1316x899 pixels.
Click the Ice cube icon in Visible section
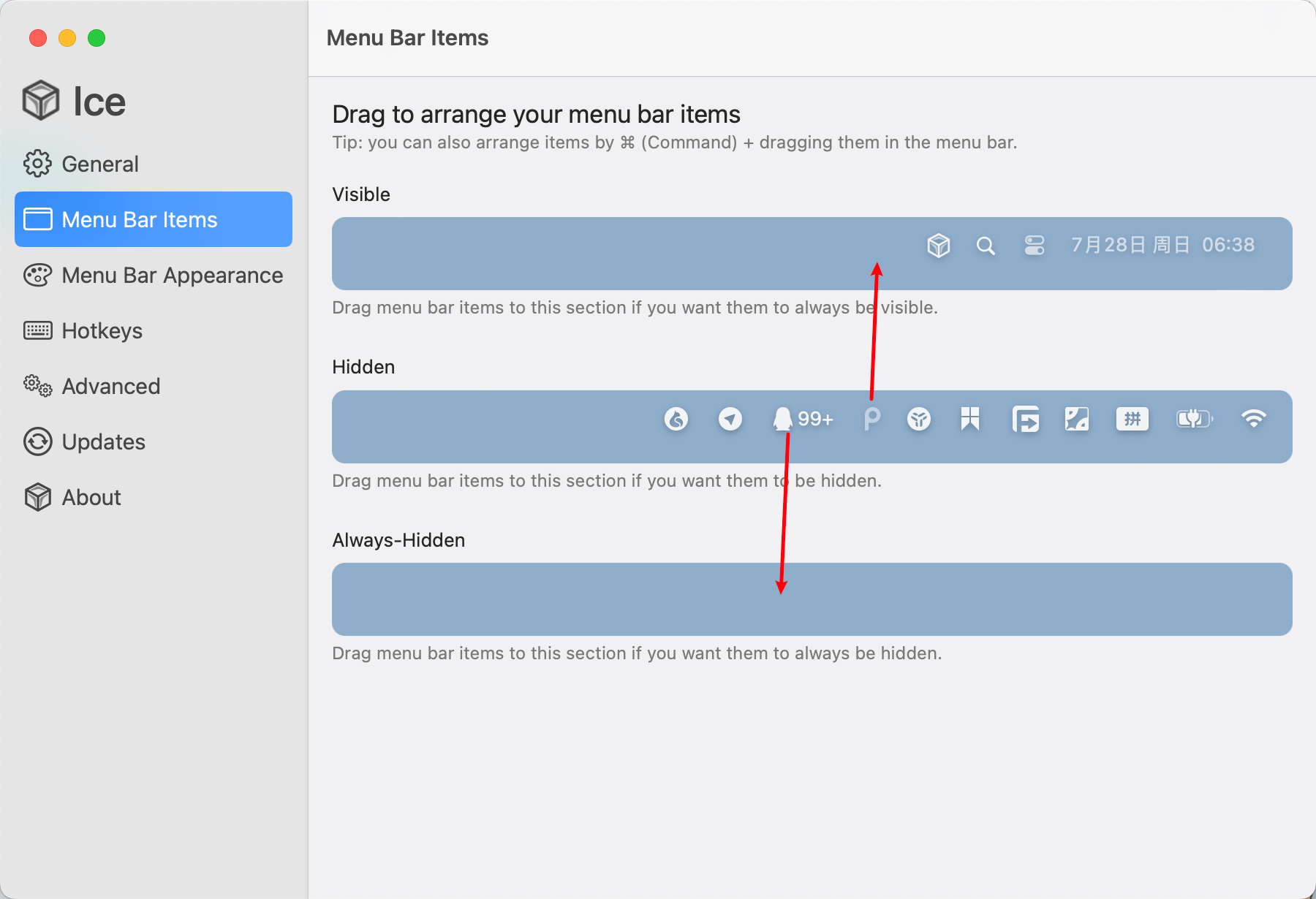(x=938, y=246)
